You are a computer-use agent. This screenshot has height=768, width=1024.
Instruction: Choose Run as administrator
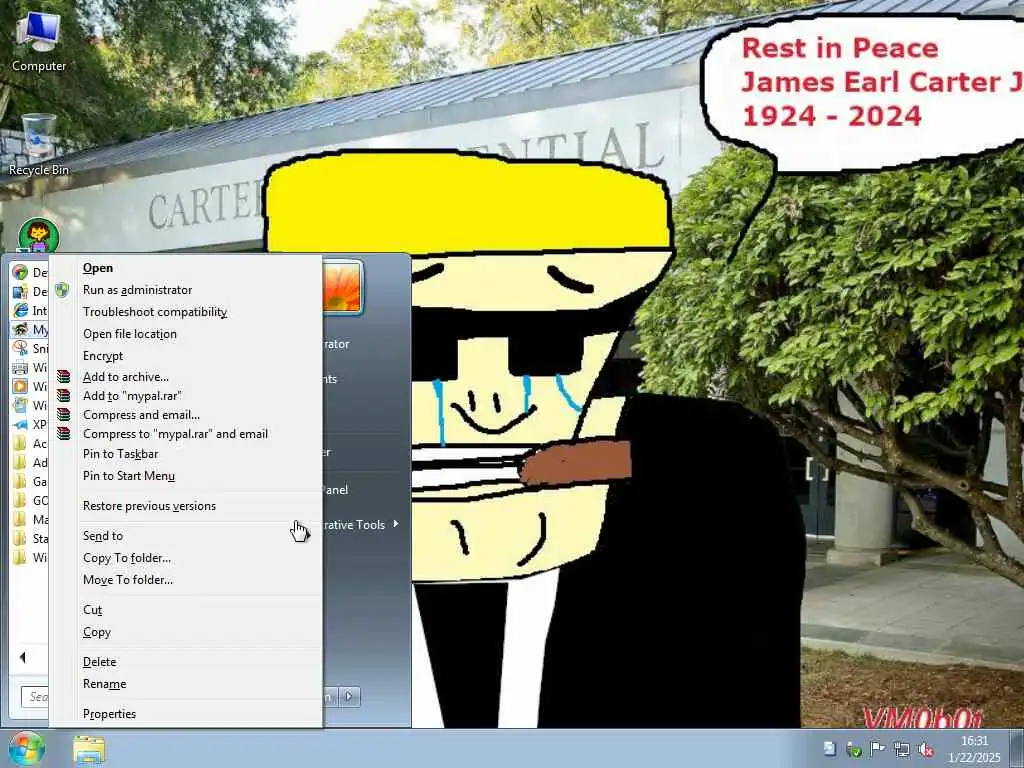coord(185,290)
